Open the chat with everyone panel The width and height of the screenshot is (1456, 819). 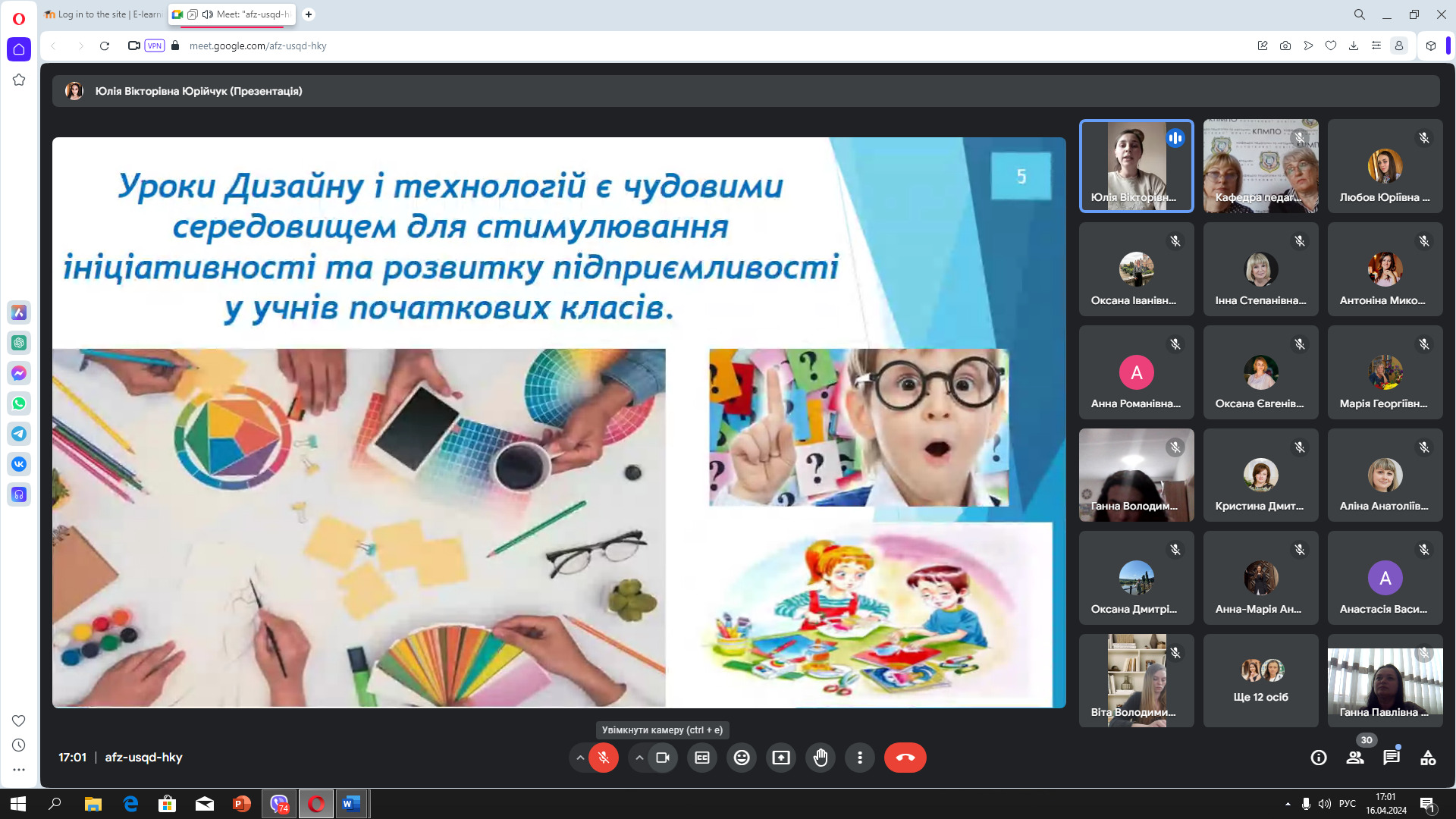coord(1392,758)
